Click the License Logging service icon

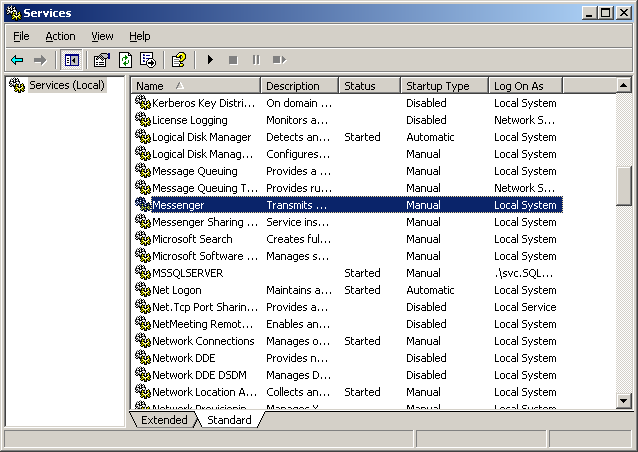click(x=143, y=120)
